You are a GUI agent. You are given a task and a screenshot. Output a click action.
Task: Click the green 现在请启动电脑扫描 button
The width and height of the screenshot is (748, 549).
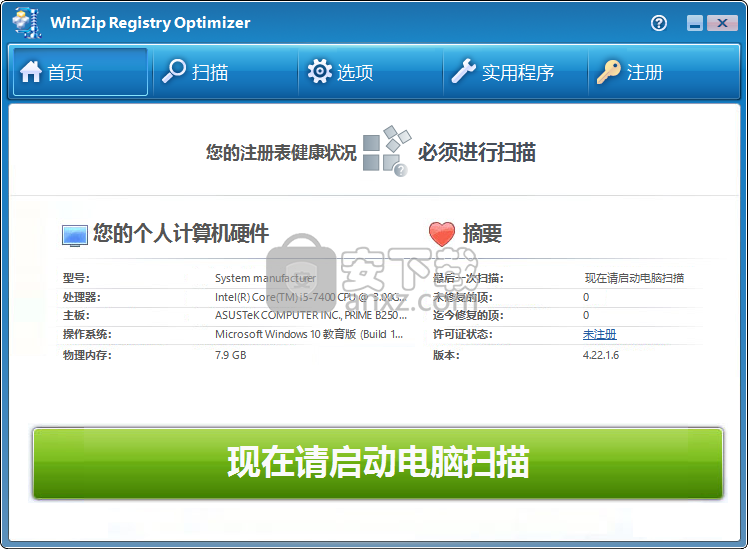pyautogui.click(x=378, y=463)
